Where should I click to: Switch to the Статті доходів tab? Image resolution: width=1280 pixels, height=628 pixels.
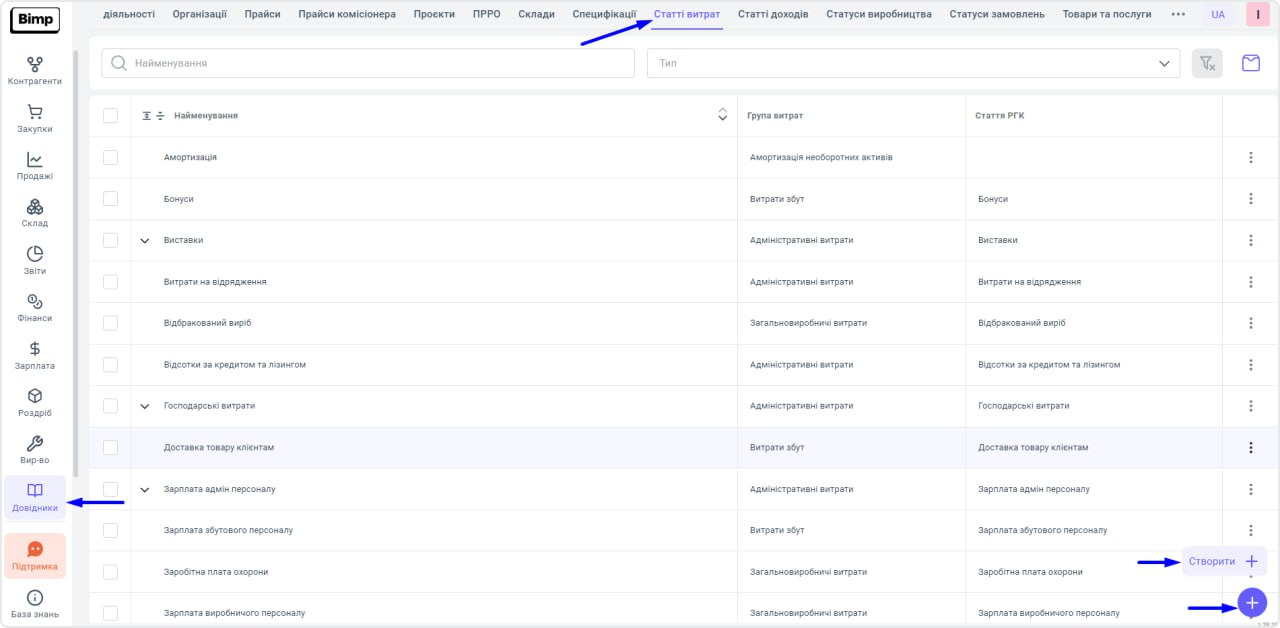click(773, 14)
